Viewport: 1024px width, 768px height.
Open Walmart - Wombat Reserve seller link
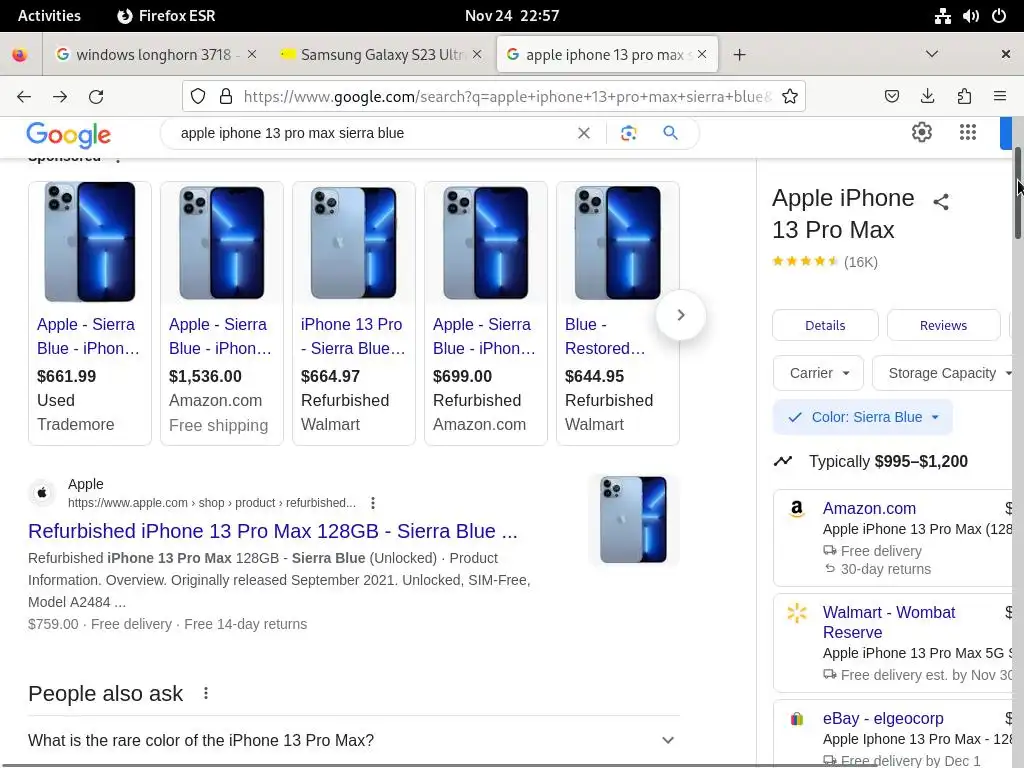889,622
